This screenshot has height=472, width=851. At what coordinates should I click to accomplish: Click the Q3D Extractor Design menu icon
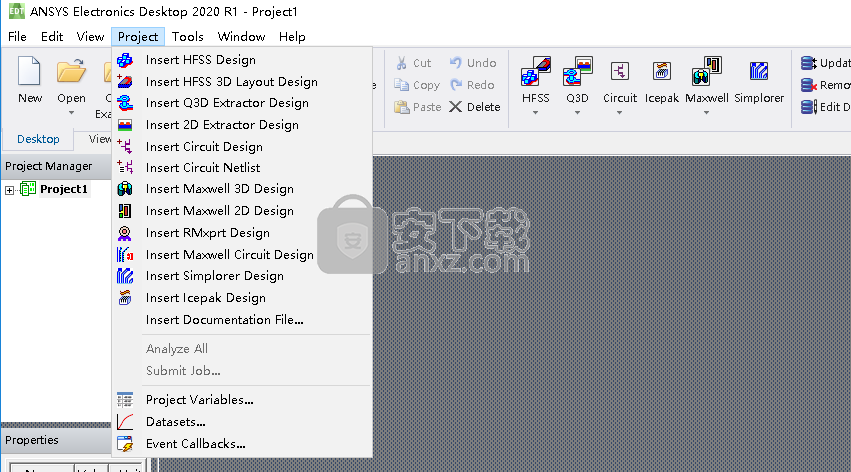[125, 103]
